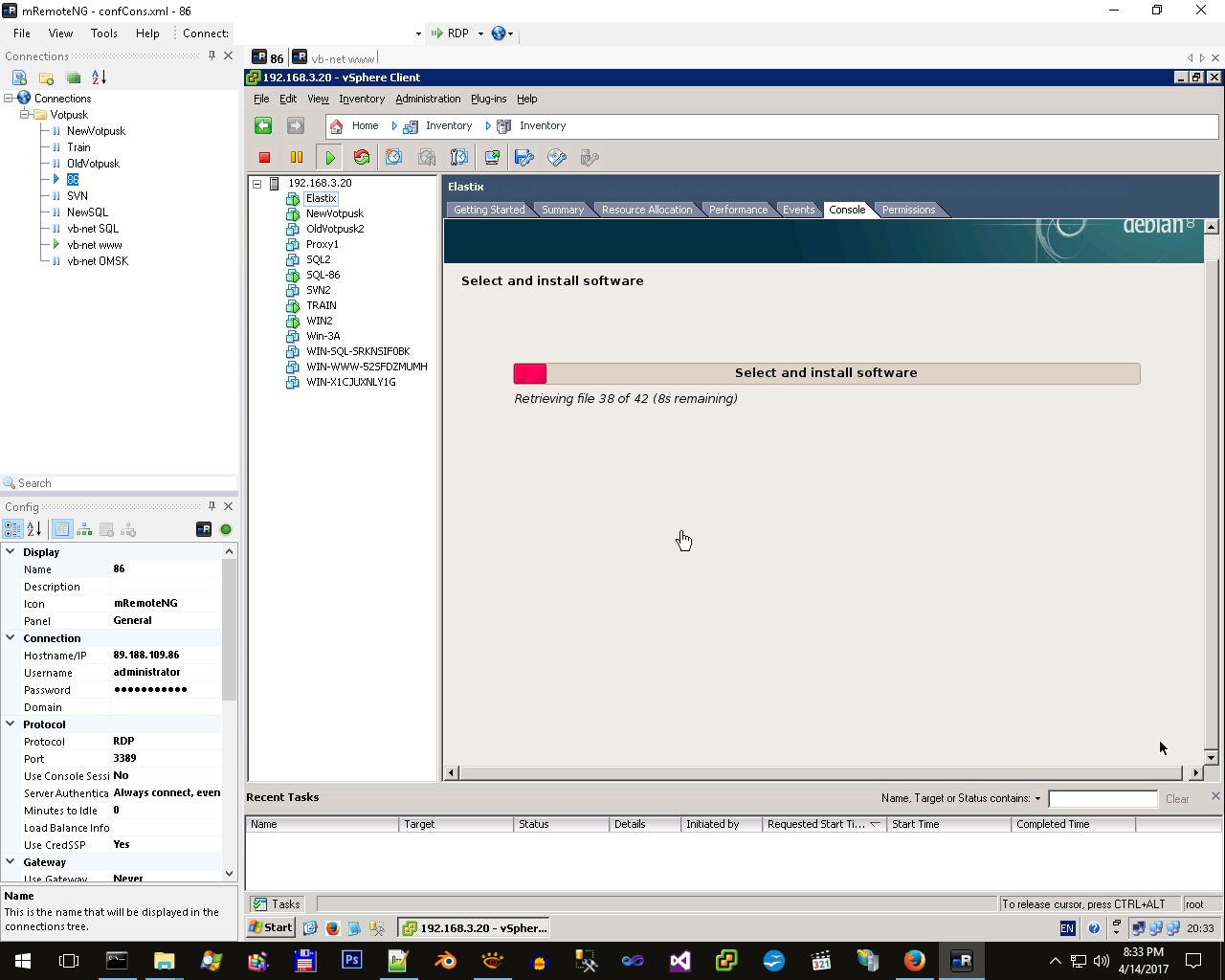
Task: Click the mRemoteNG icon in Config toolbar
Action: [204, 529]
